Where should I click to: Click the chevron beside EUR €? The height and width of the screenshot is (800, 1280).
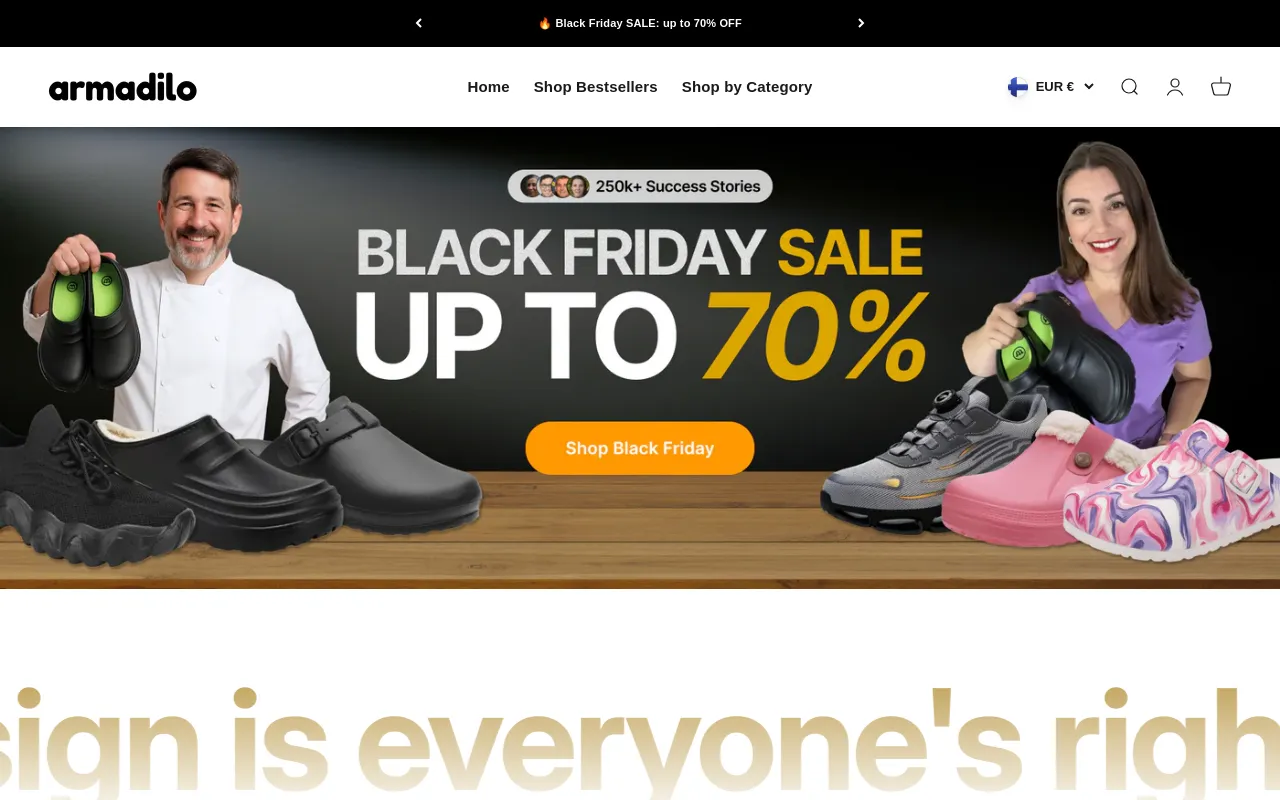(1089, 87)
